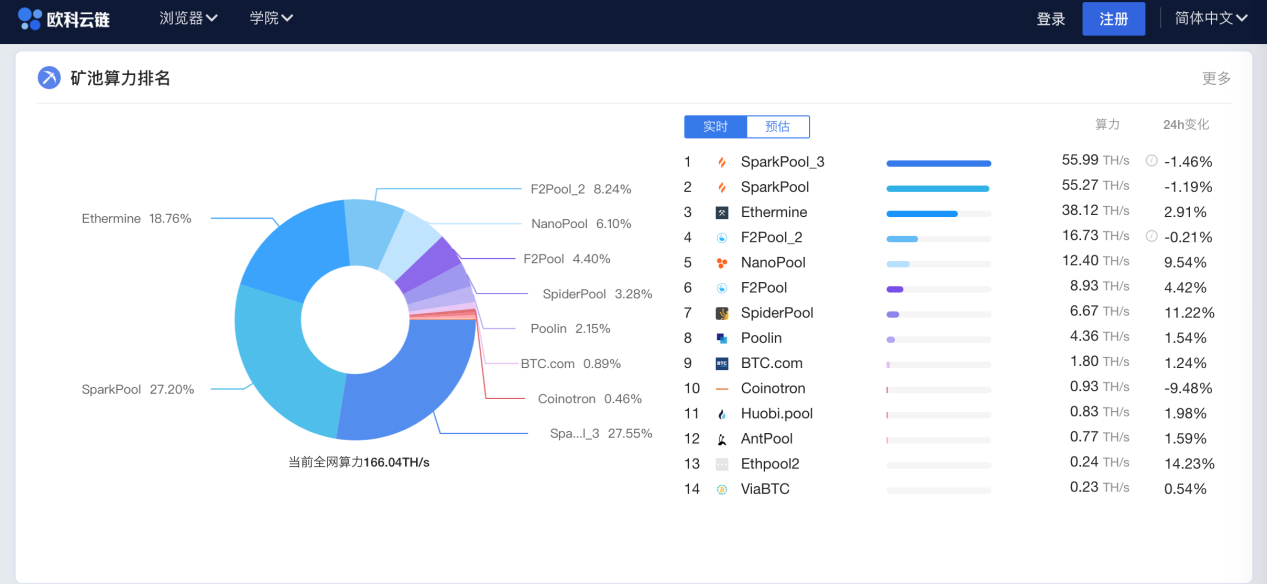This screenshot has width=1267, height=584.
Task: Click the flame icon beside the rank 2 SparkPool entry
Action: click(x=722, y=187)
